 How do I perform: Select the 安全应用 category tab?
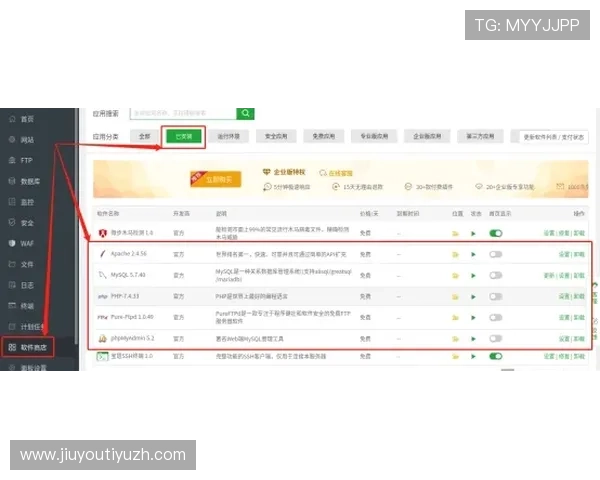click(276, 136)
